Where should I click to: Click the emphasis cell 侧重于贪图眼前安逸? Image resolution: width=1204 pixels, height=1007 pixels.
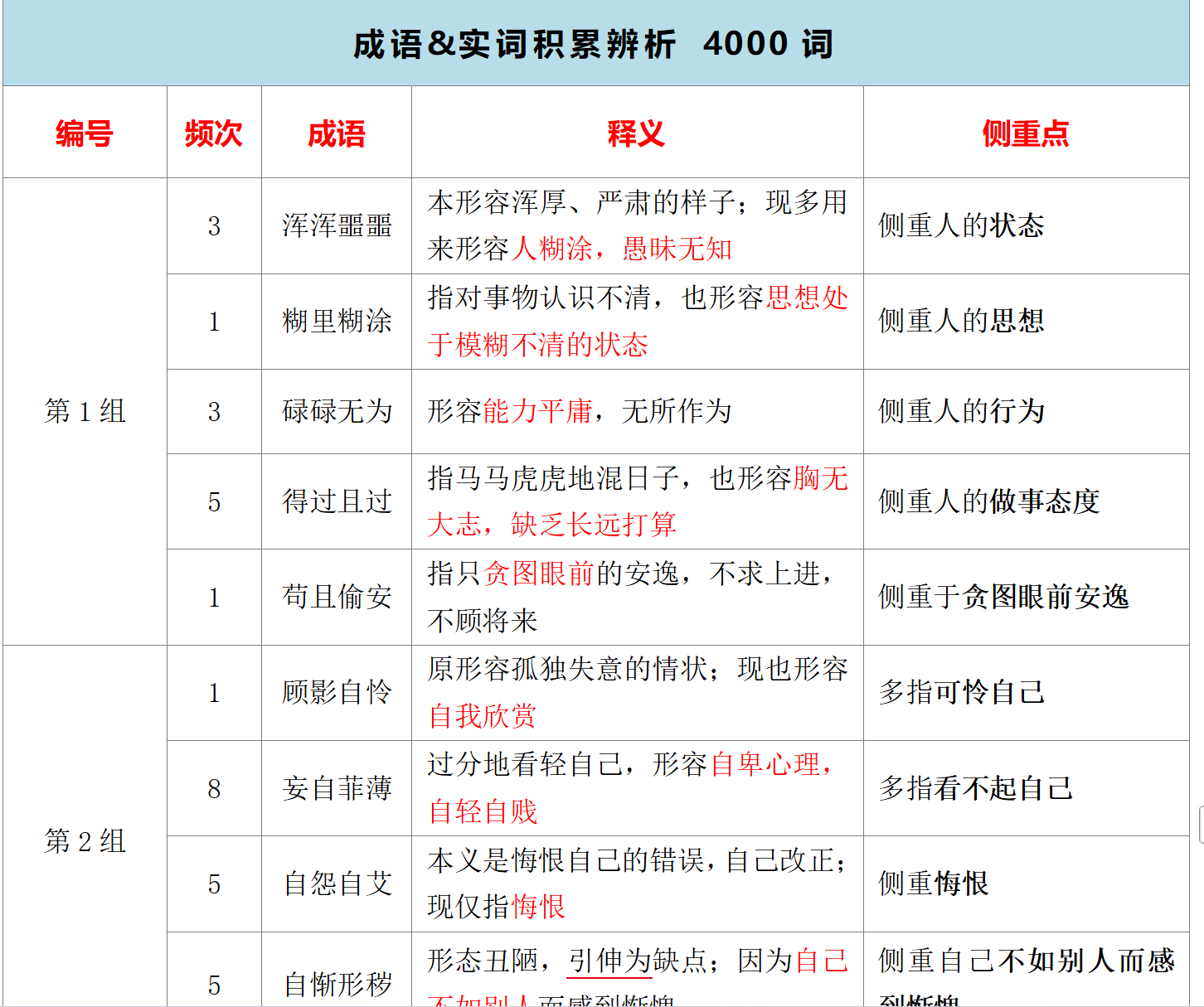1026,597
